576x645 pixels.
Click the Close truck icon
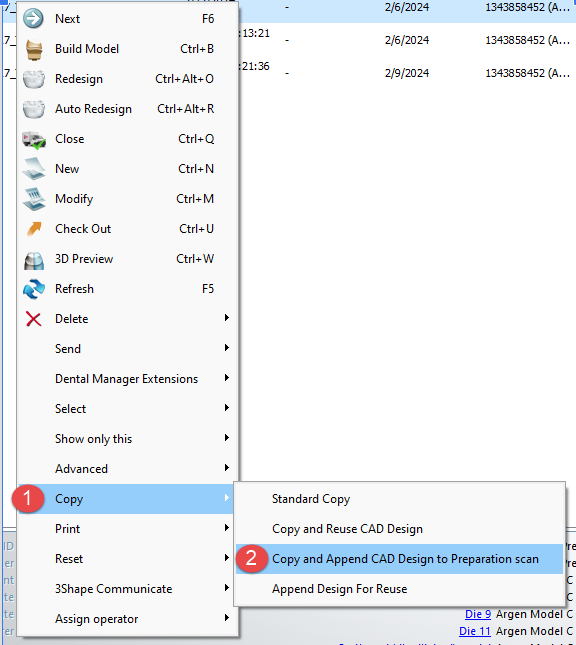pos(34,140)
